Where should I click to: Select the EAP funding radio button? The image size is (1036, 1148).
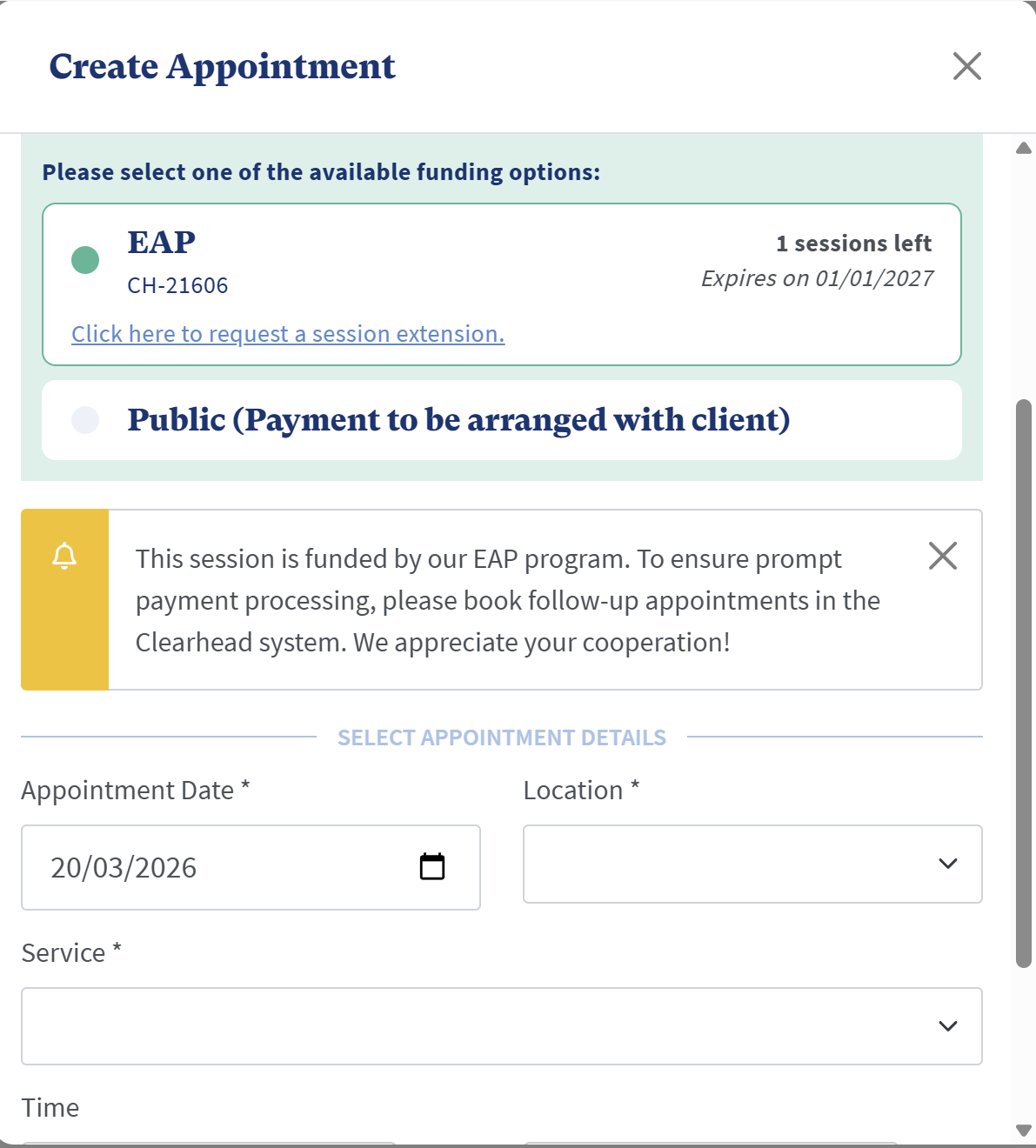click(x=85, y=259)
